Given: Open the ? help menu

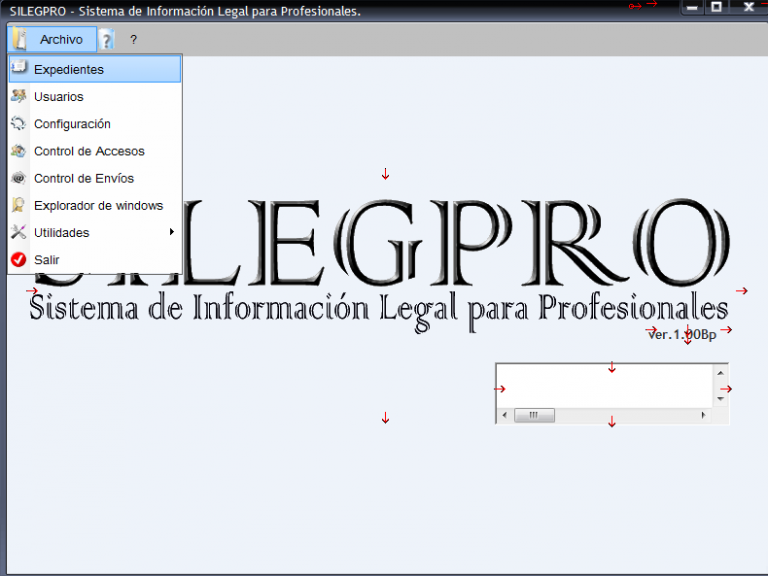Looking at the screenshot, I should tap(133, 40).
